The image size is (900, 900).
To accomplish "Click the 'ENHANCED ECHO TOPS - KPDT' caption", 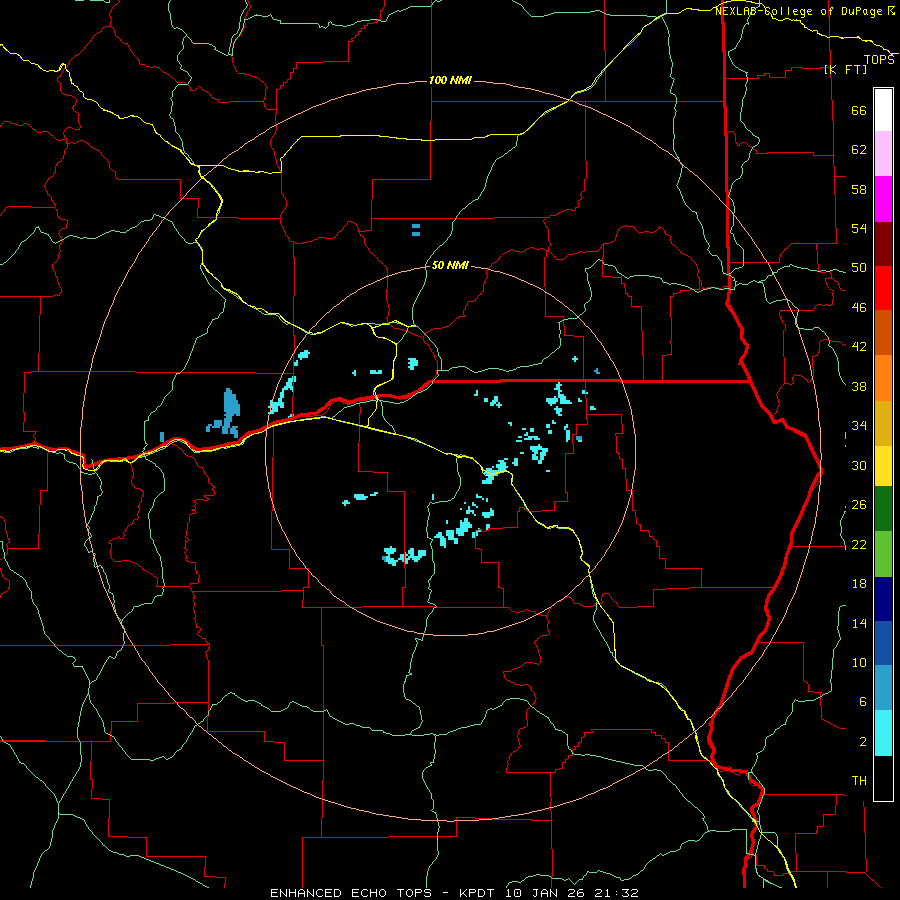I will click(x=385, y=893).
